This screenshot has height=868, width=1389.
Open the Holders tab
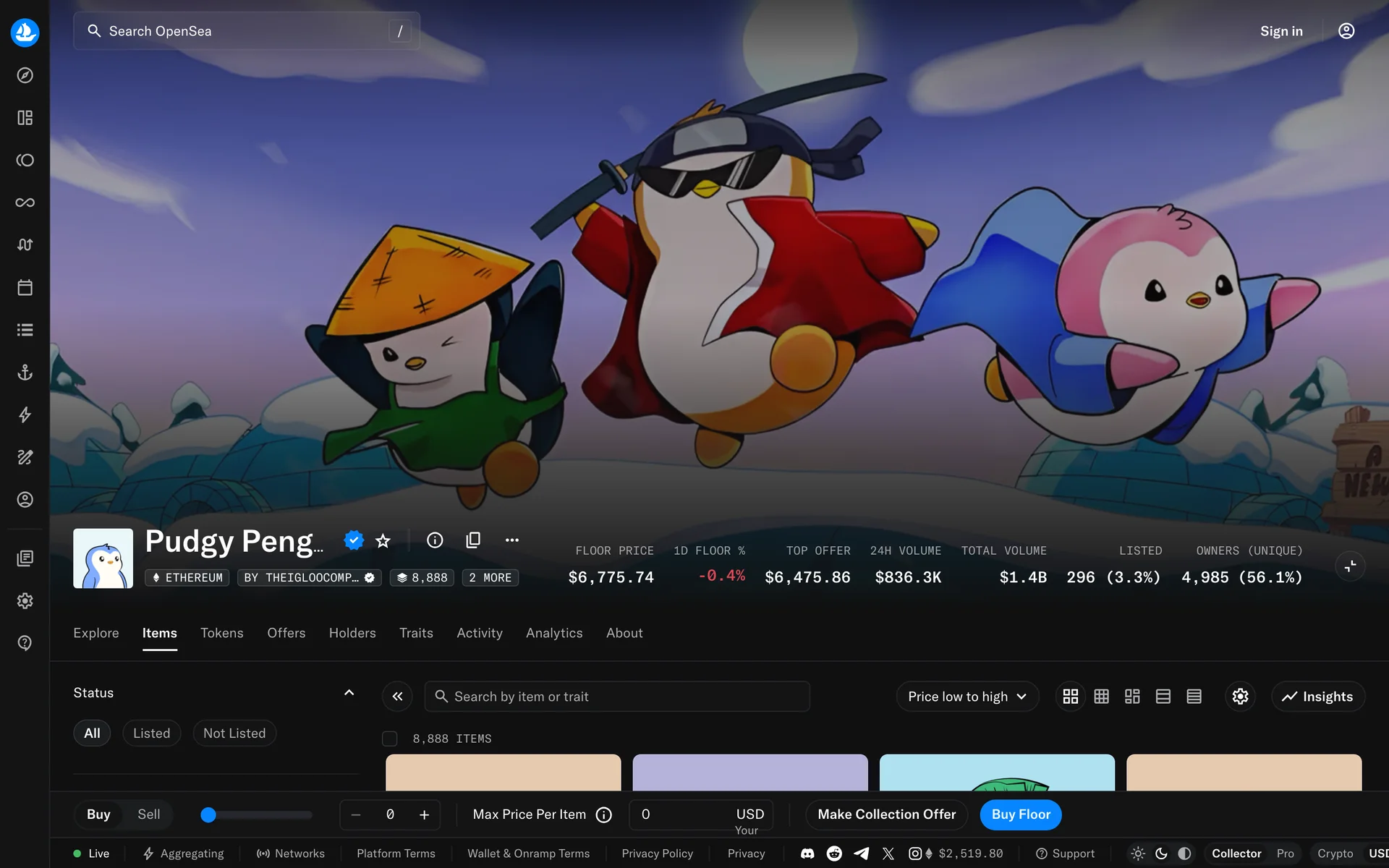point(352,633)
